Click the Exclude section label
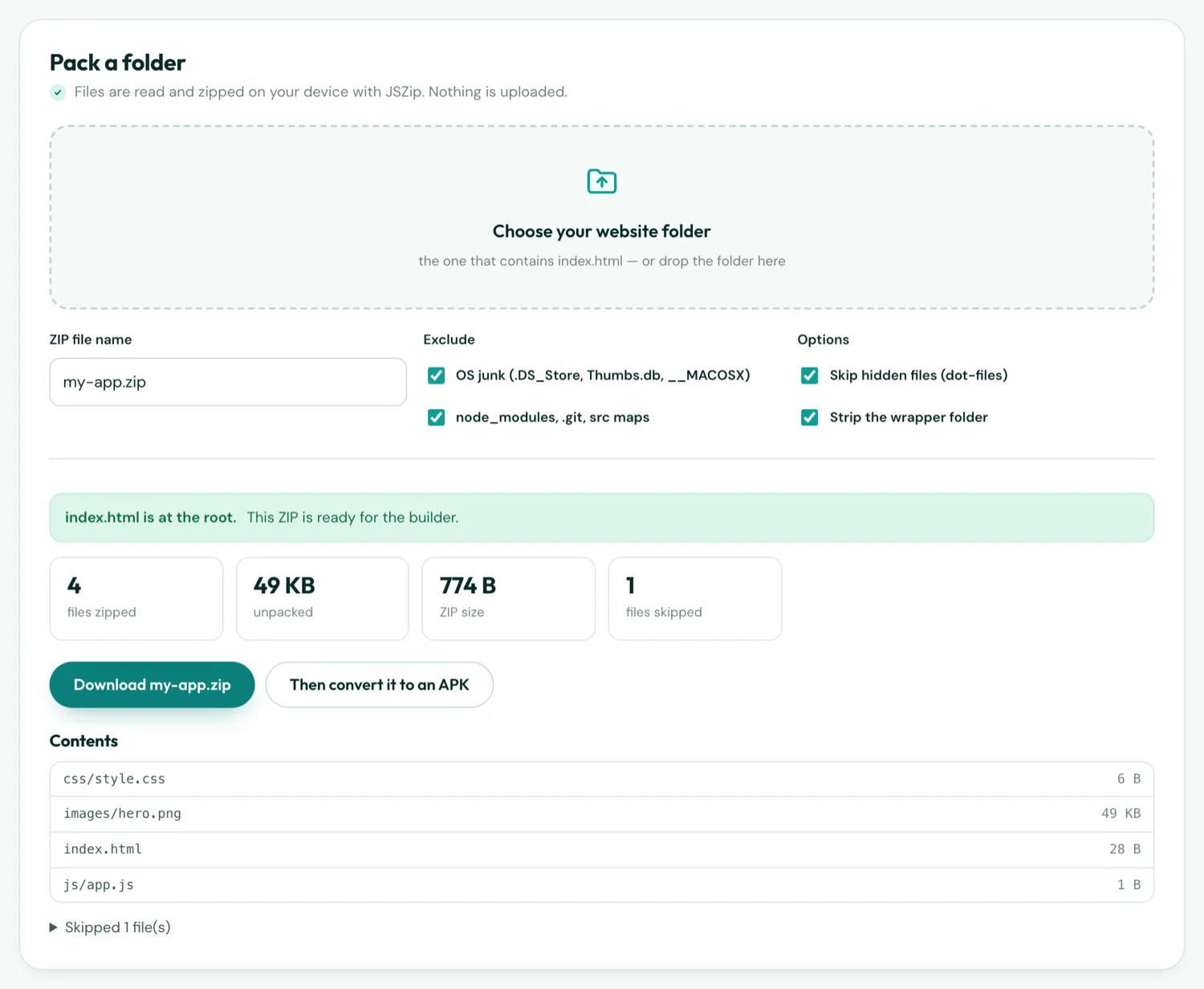The height and width of the screenshot is (989, 1204). pyautogui.click(x=449, y=340)
